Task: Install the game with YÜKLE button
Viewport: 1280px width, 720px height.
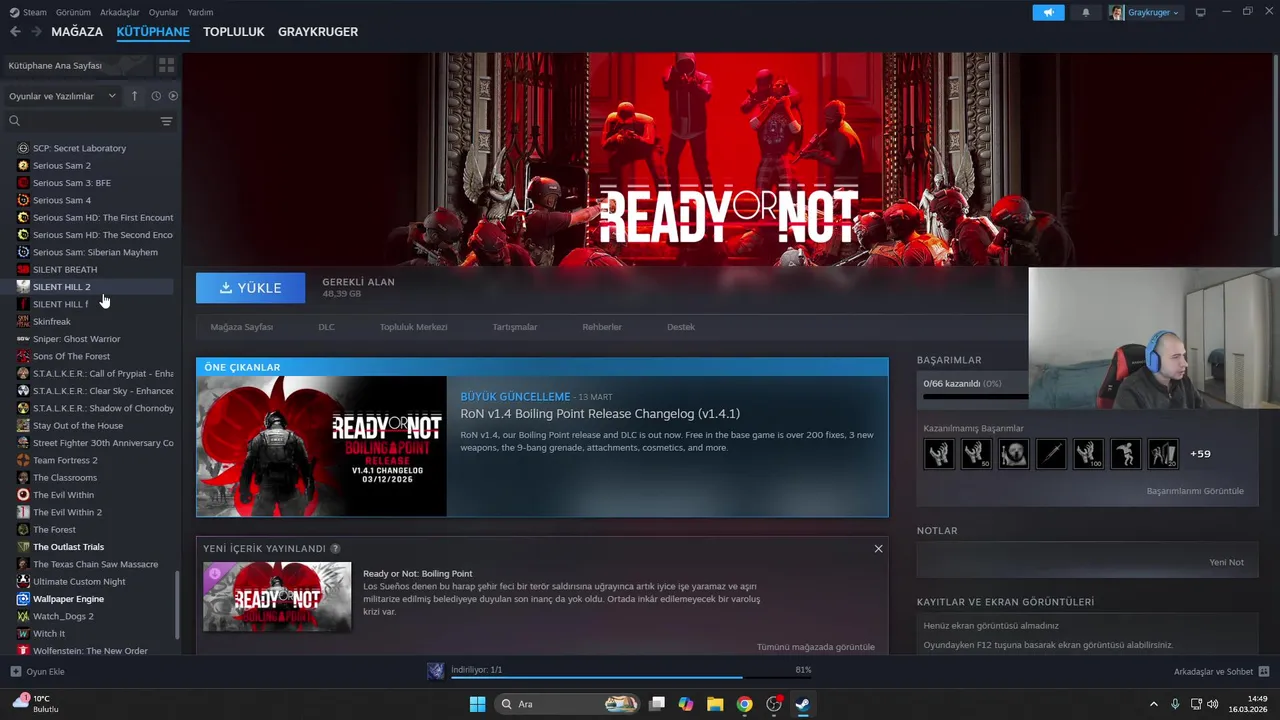Action: pyautogui.click(x=250, y=288)
